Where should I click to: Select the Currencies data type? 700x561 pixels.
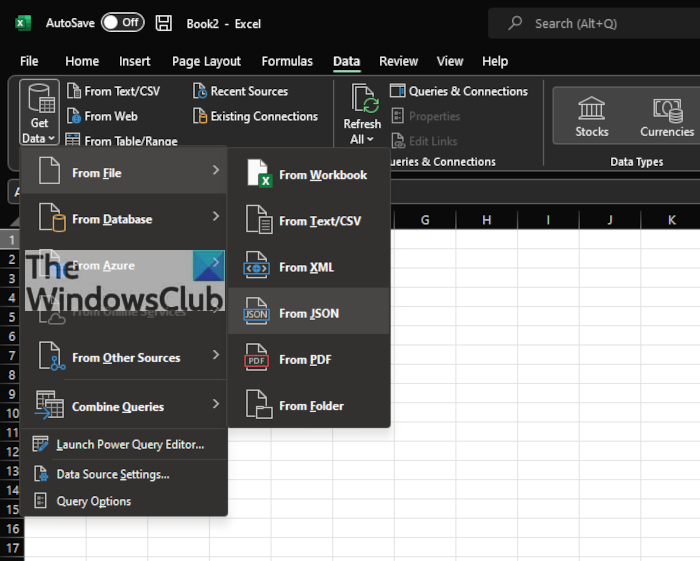click(666, 116)
